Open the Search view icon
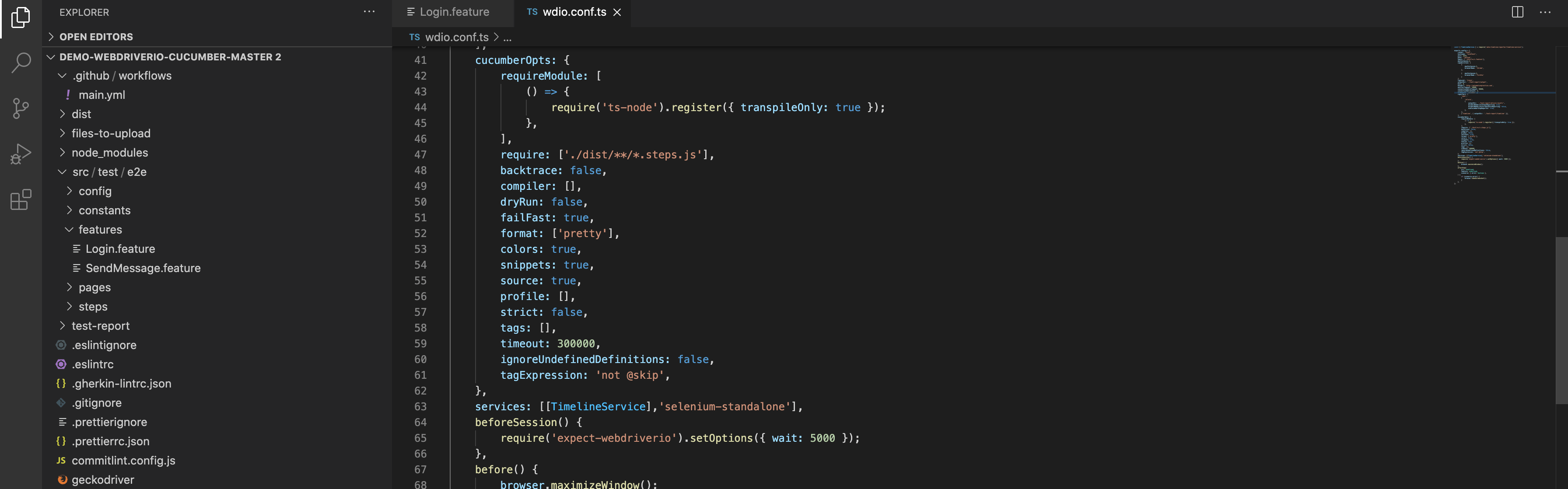The height and width of the screenshot is (489, 1568). point(21,62)
